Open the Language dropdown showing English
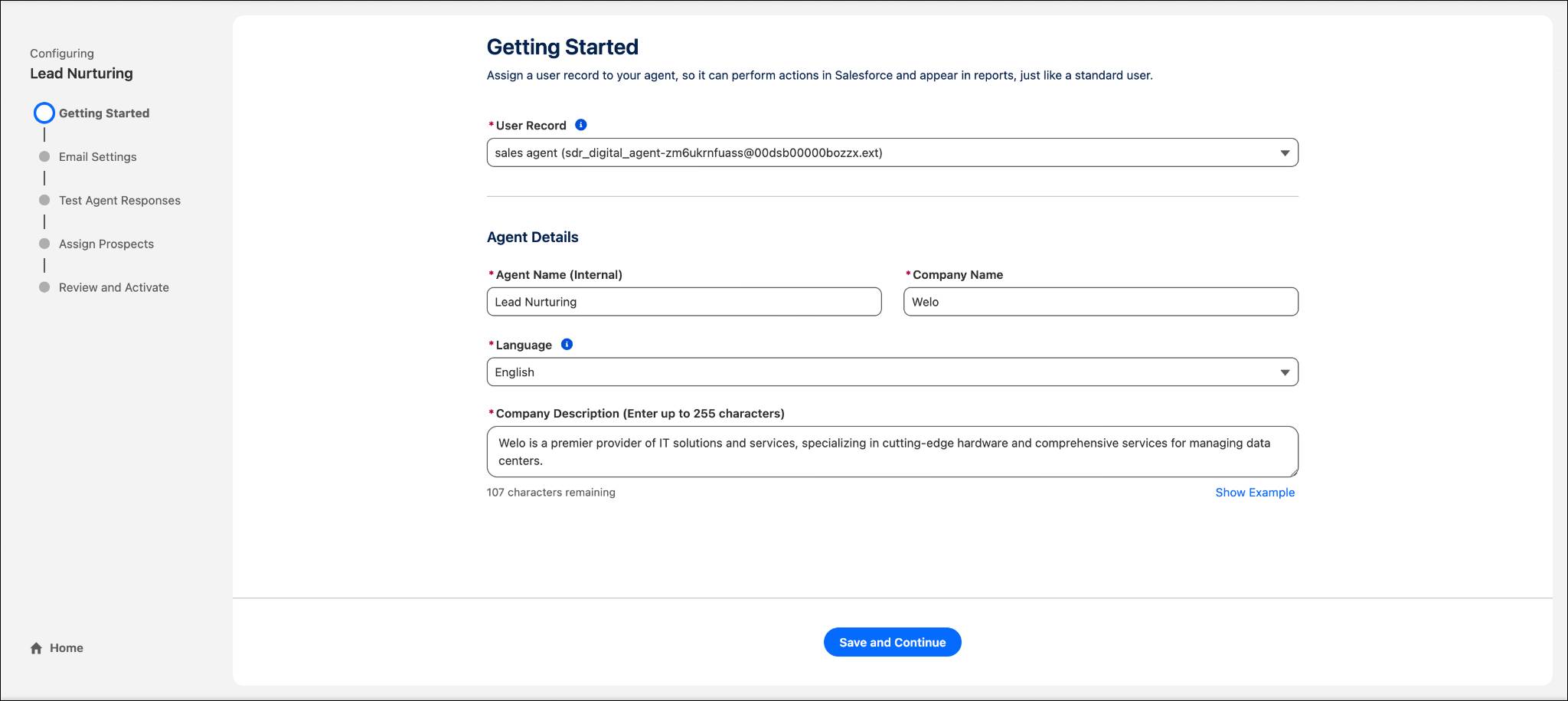Screen dimensions: 1568x701 click(892, 372)
